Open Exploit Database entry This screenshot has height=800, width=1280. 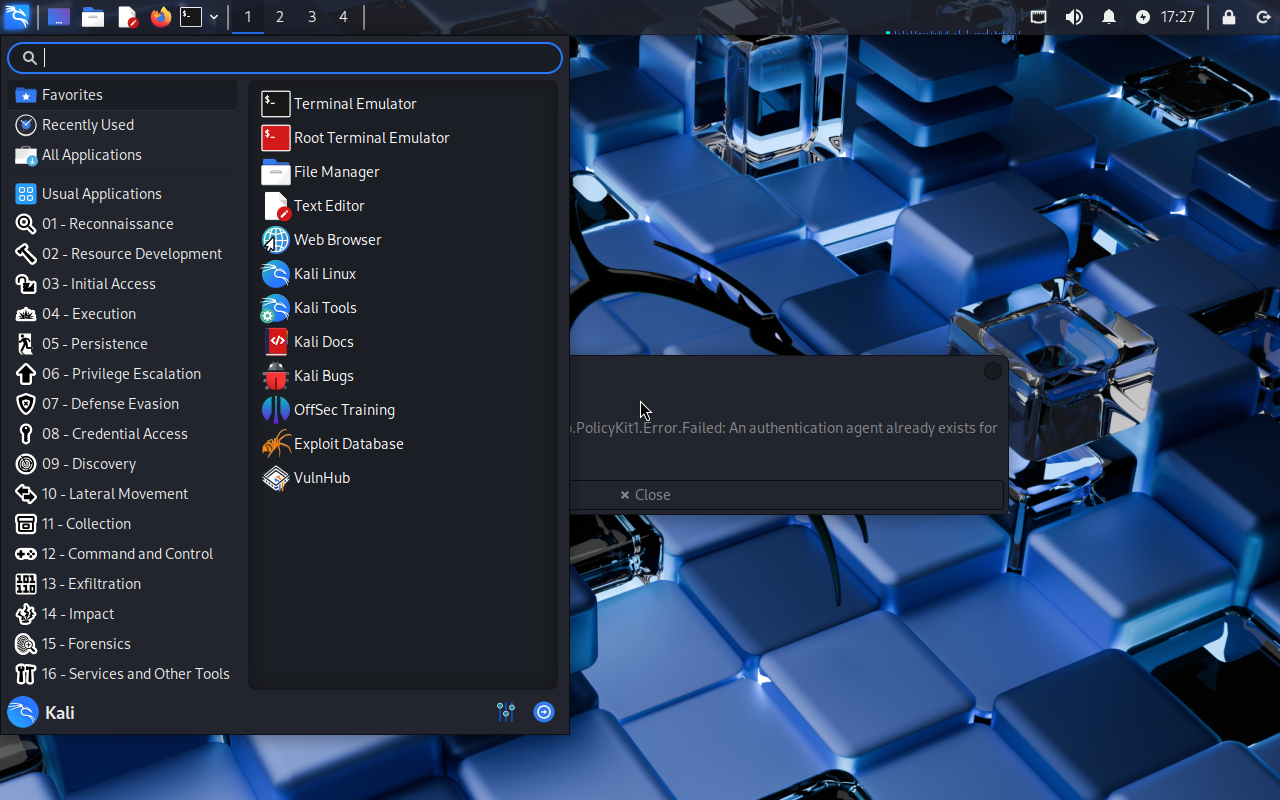pos(402,444)
